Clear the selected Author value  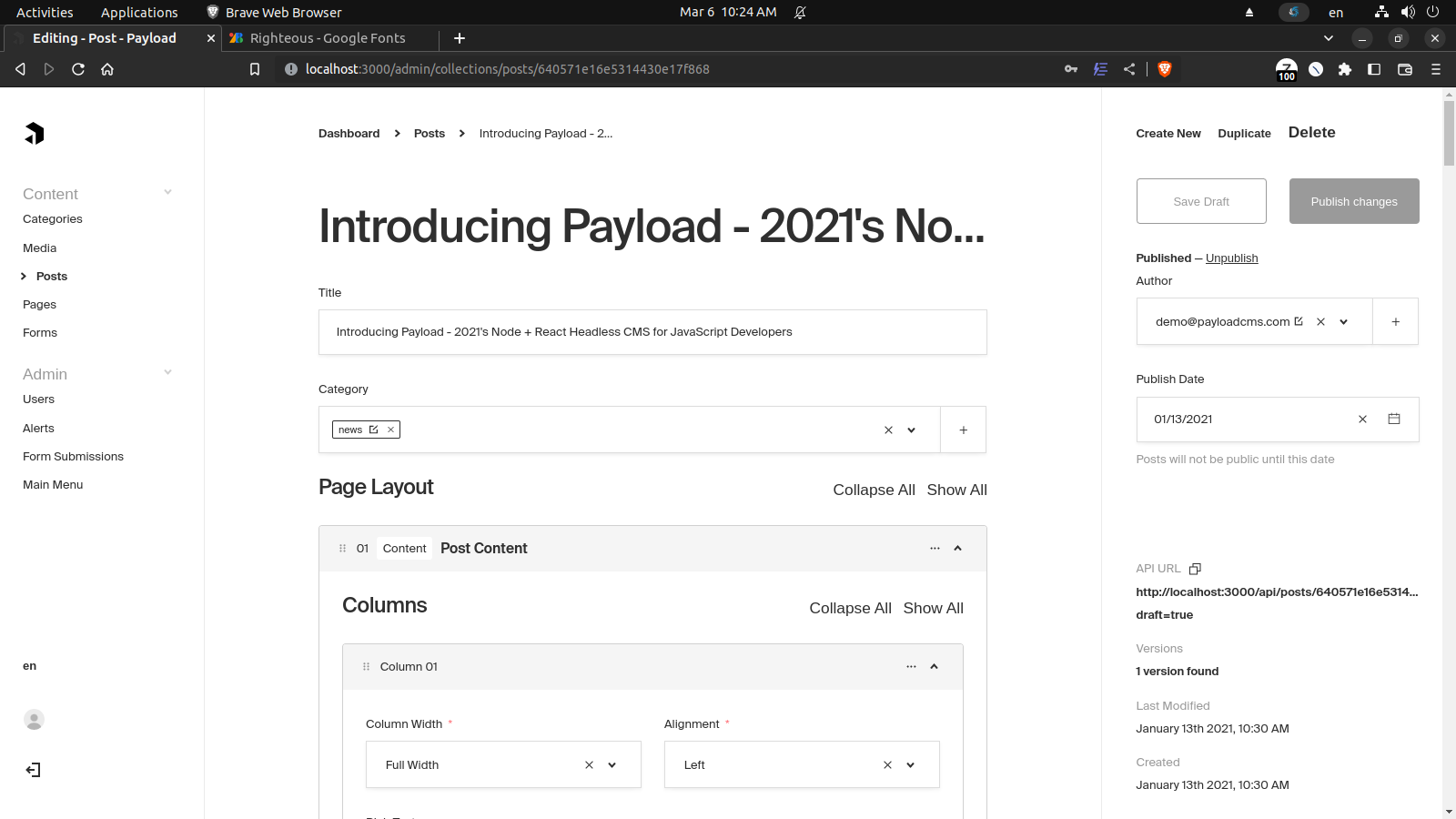[1320, 321]
